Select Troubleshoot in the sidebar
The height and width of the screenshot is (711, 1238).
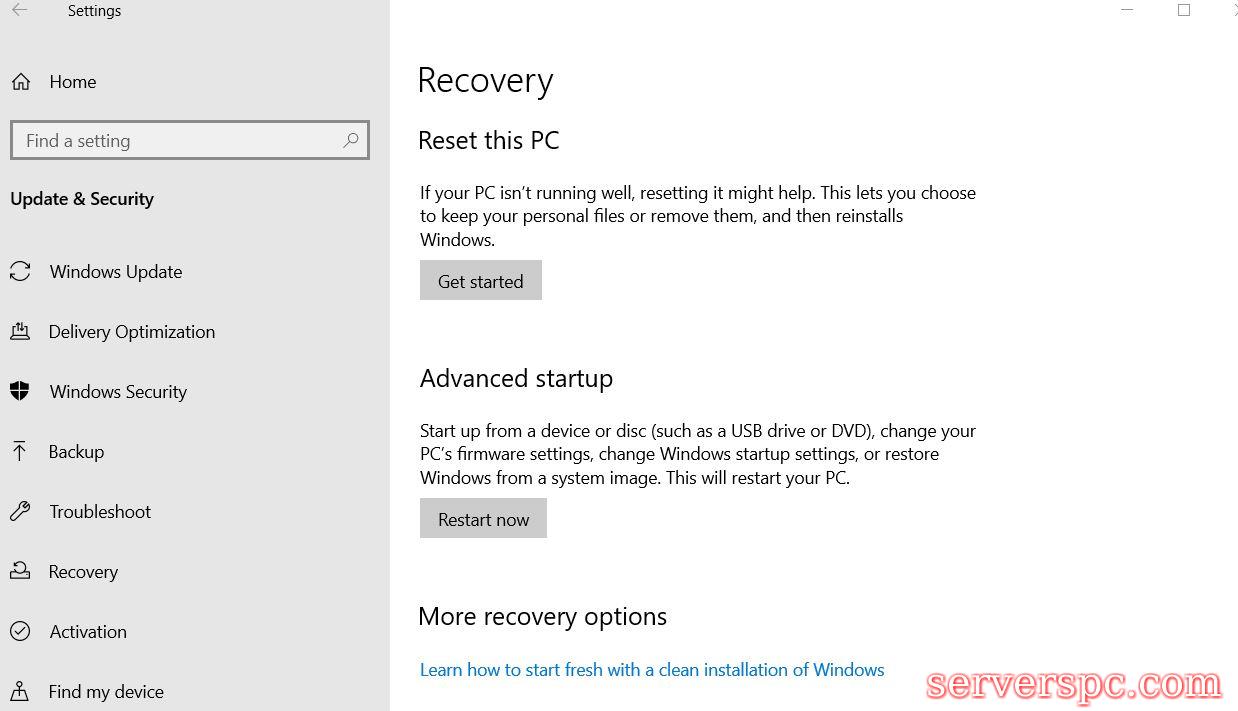tap(100, 512)
